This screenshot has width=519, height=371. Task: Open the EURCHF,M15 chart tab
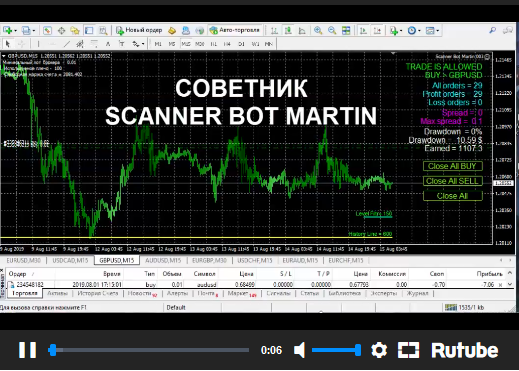346,260
